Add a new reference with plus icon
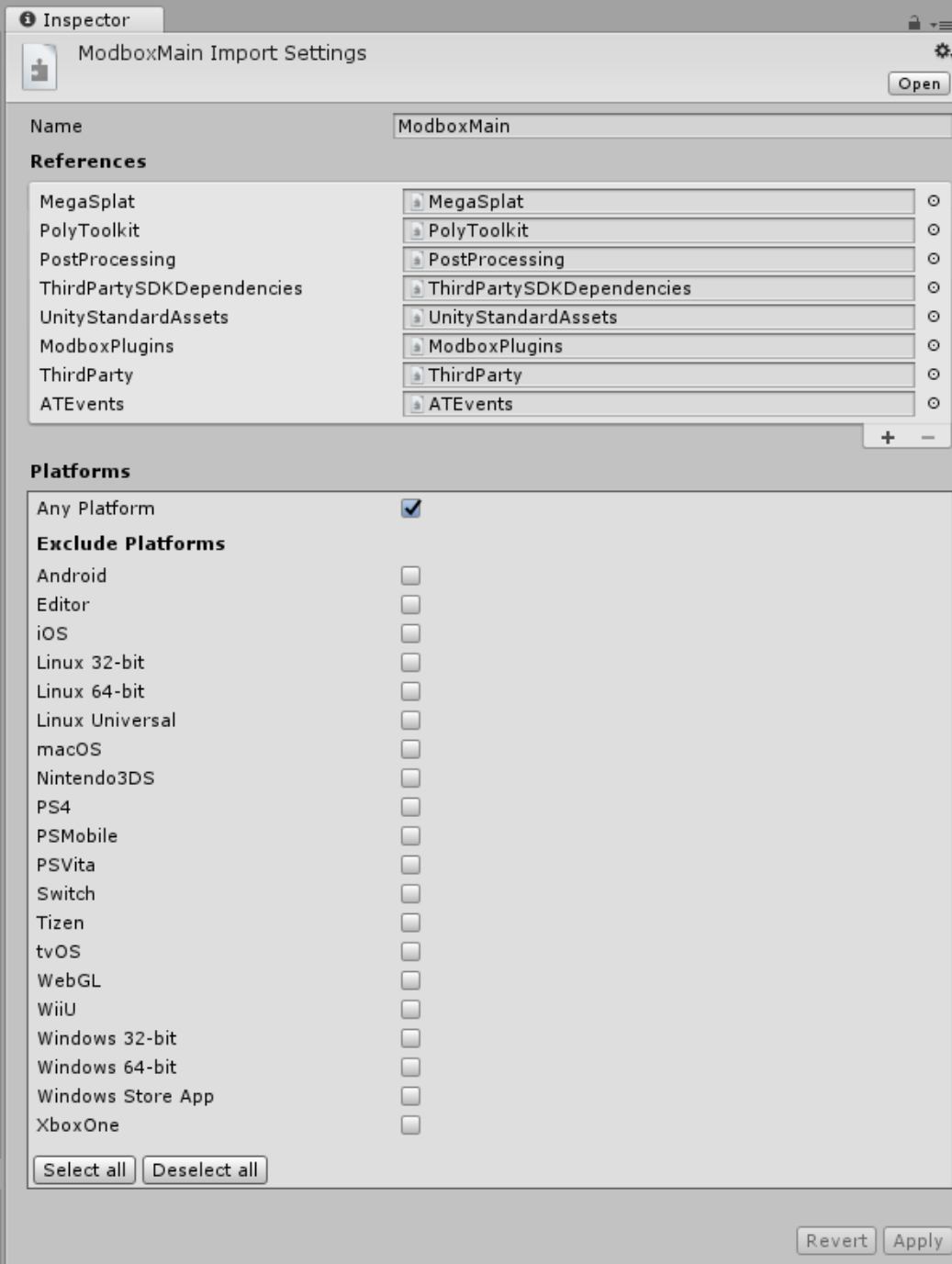This screenshot has height=1264, width=952. (888, 438)
